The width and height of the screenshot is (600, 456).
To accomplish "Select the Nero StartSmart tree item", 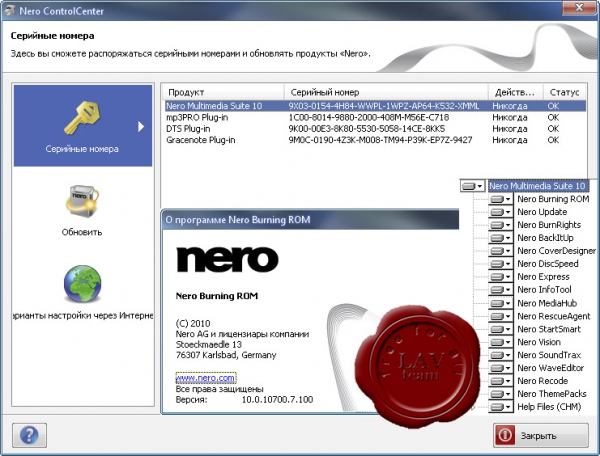I will point(549,330).
